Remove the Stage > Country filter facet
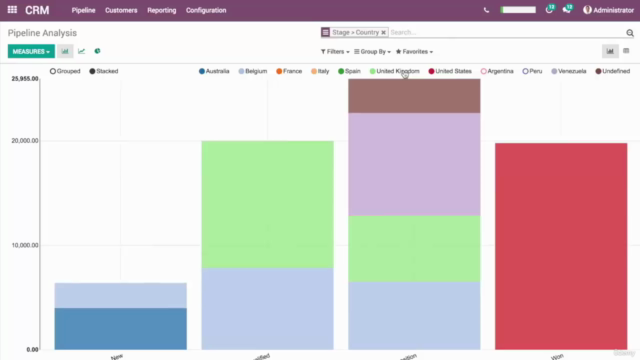The width and height of the screenshot is (640, 360). (x=383, y=33)
